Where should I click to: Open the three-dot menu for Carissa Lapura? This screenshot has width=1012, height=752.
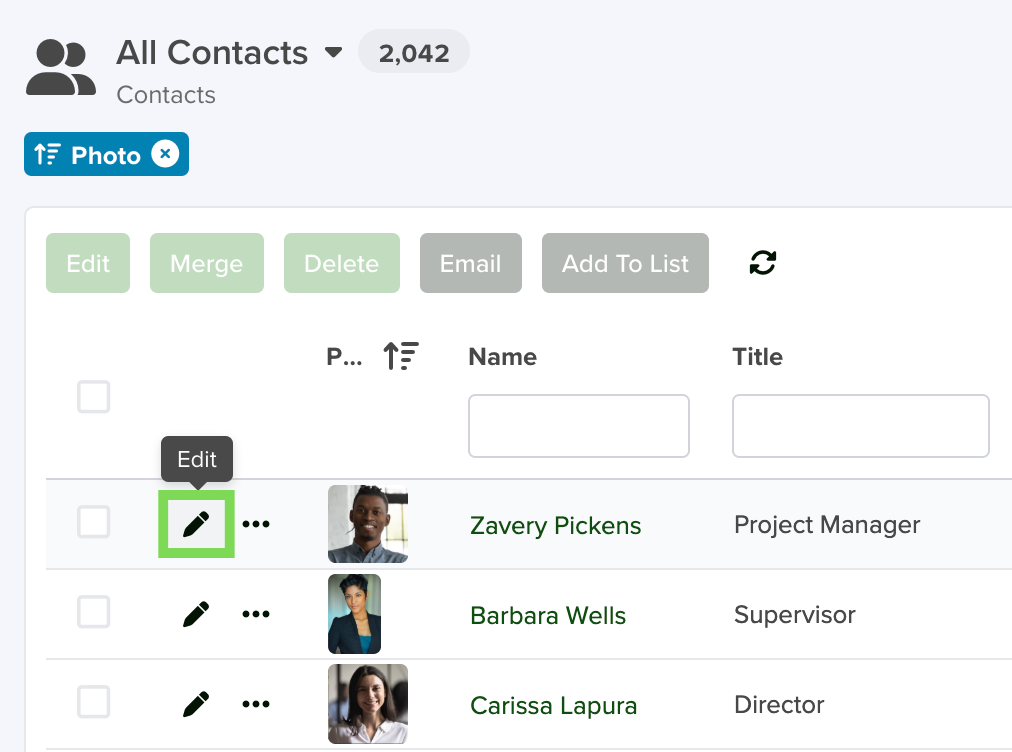(256, 704)
